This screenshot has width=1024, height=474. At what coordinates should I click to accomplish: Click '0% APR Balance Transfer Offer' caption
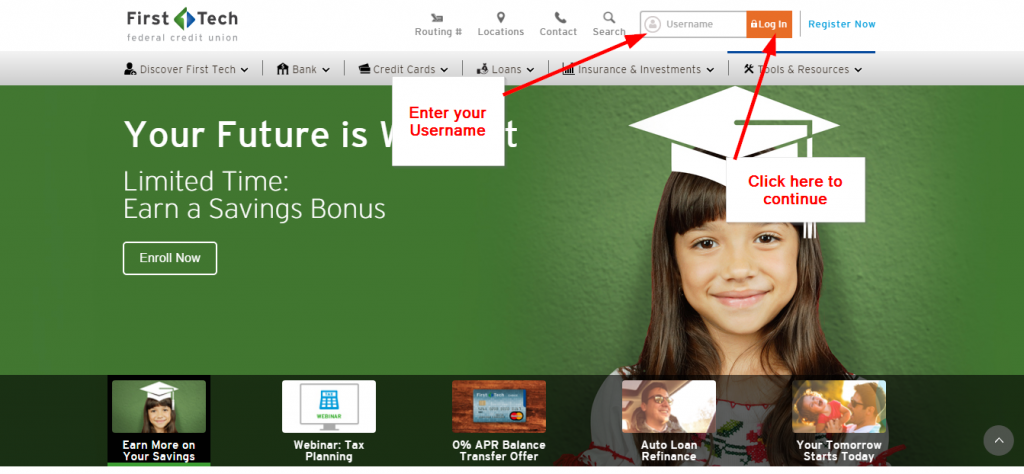point(499,450)
